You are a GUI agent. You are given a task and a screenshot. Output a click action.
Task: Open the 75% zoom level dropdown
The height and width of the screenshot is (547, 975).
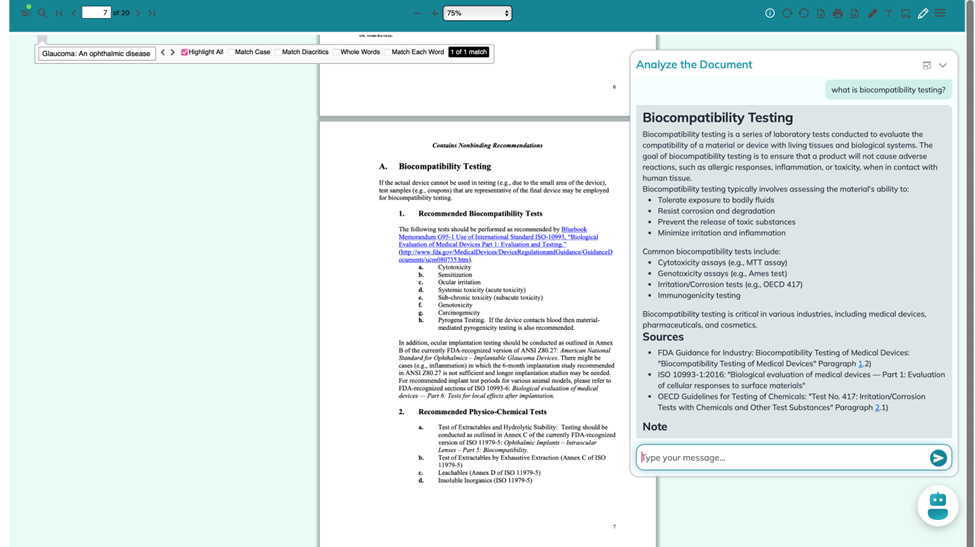477,13
